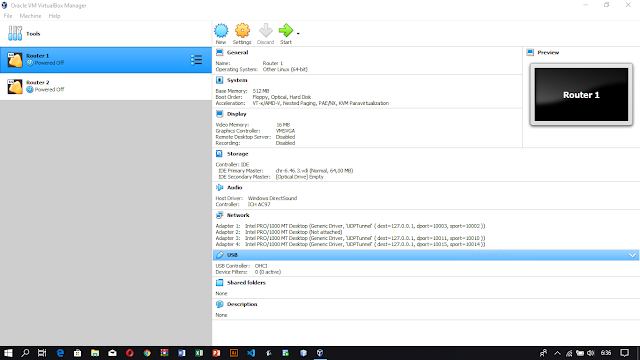Open the Router 1 hamburger tools menu
This screenshot has height=360, width=640.
[196, 60]
